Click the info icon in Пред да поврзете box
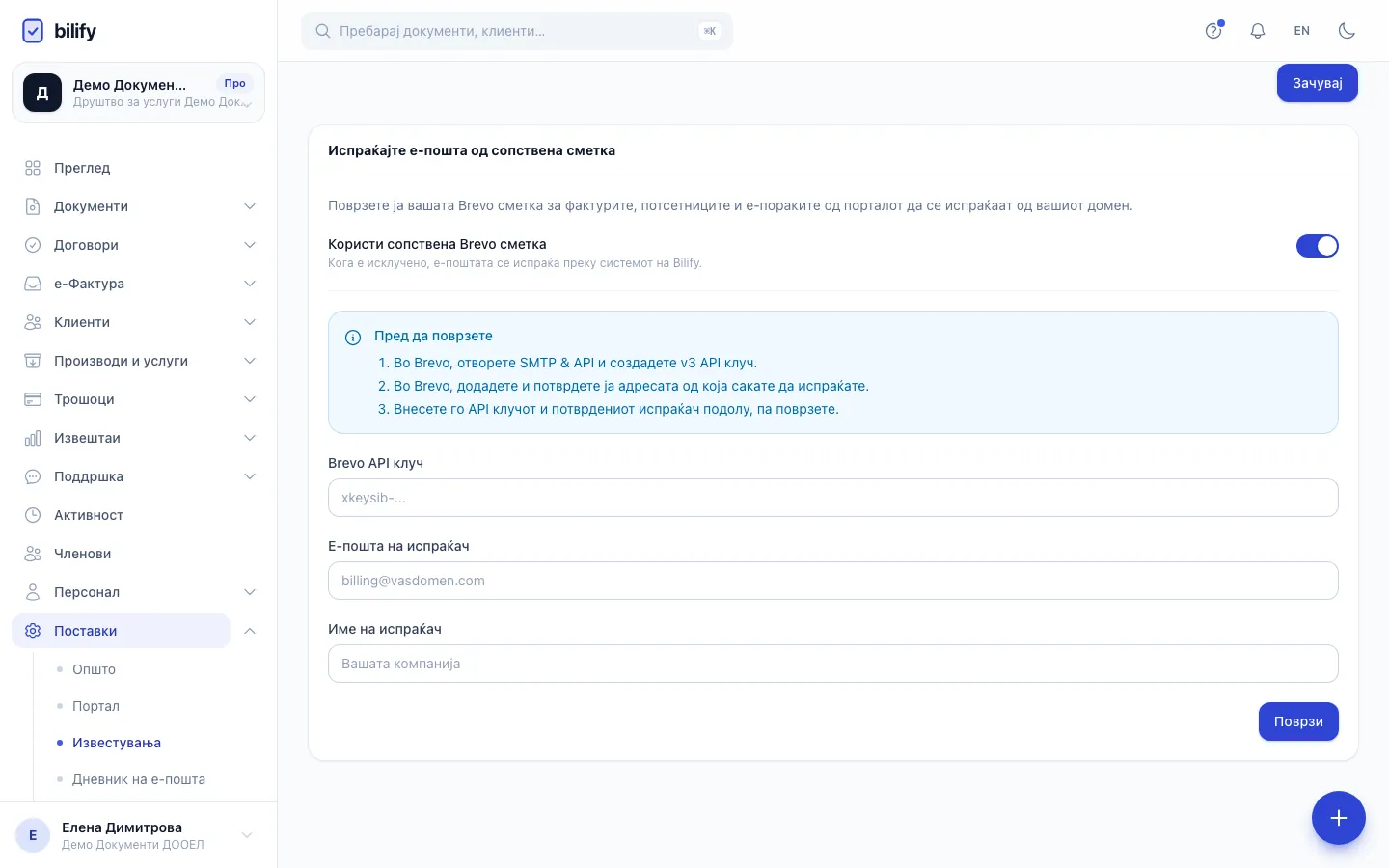Viewport: 1389px width, 868px height. tap(353, 338)
